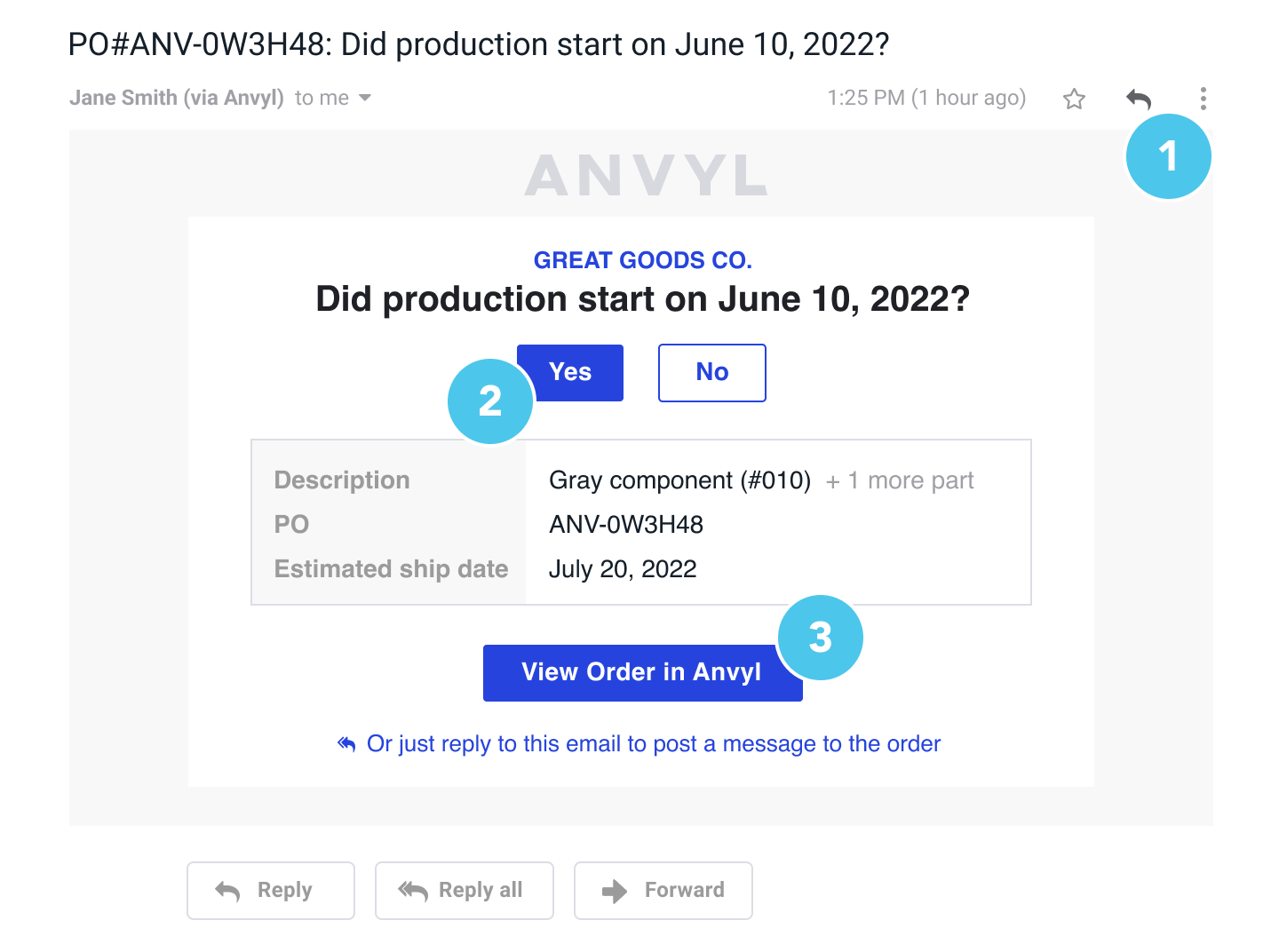Click the numbered callout marker 3
The height and width of the screenshot is (952, 1279).
coord(821,638)
